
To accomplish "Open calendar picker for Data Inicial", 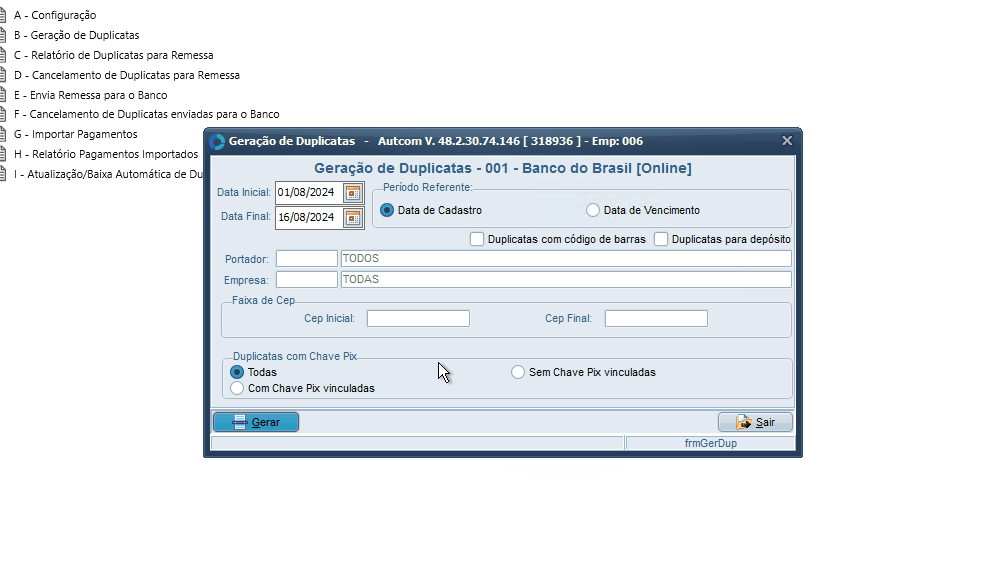I will [x=353, y=193].
